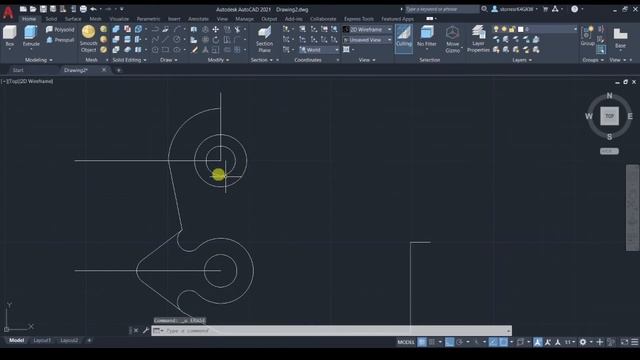Toggle object snap tracking in status bar

pos(493,342)
